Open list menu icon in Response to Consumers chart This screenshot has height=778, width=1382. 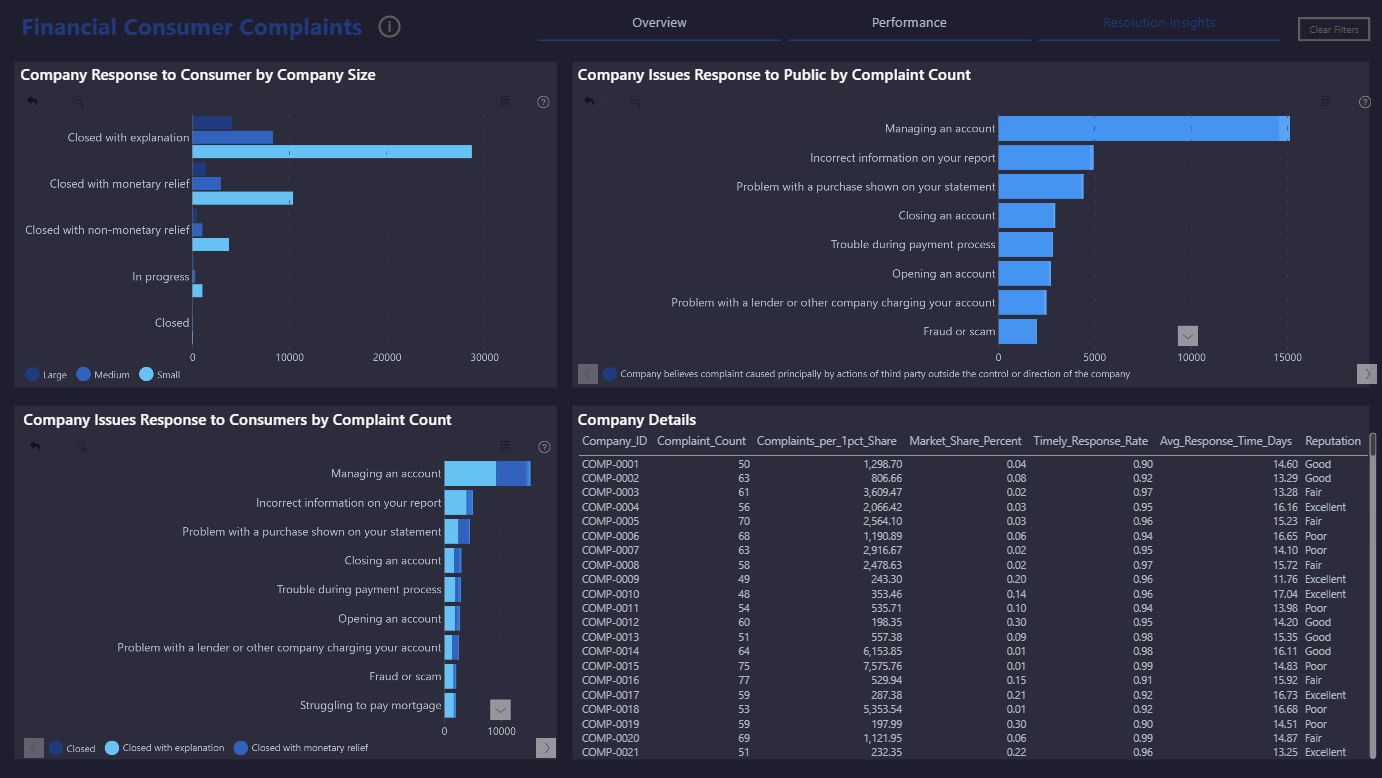click(x=506, y=446)
